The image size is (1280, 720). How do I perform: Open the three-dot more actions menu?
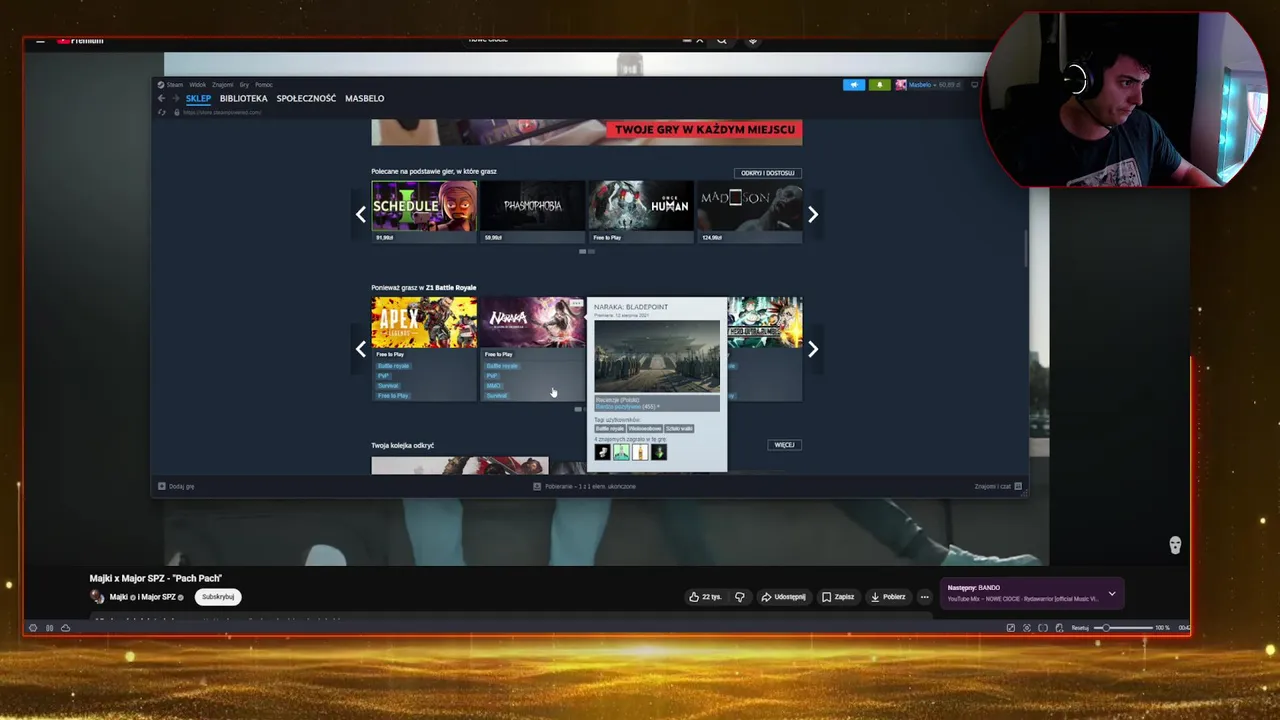coord(924,597)
